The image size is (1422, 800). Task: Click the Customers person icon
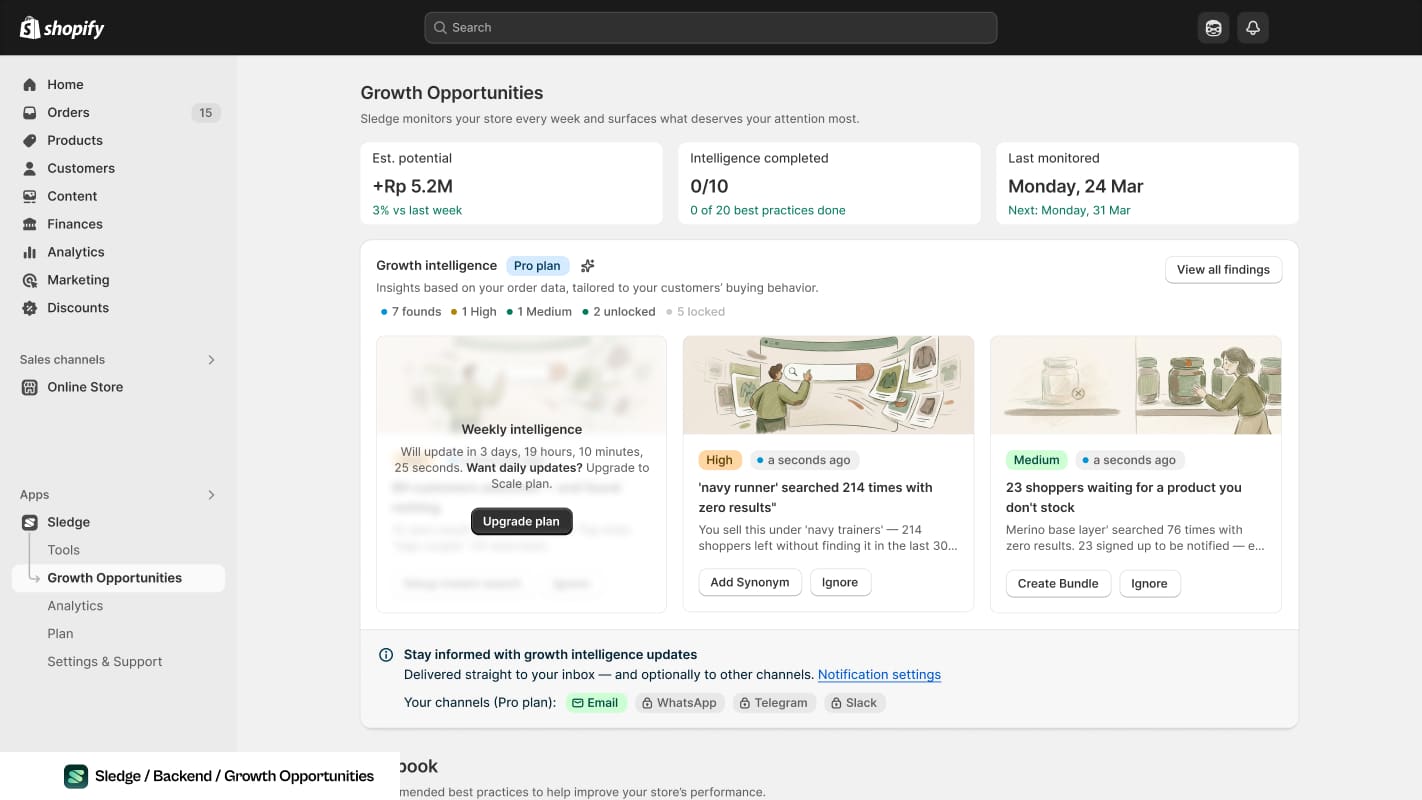coord(30,169)
